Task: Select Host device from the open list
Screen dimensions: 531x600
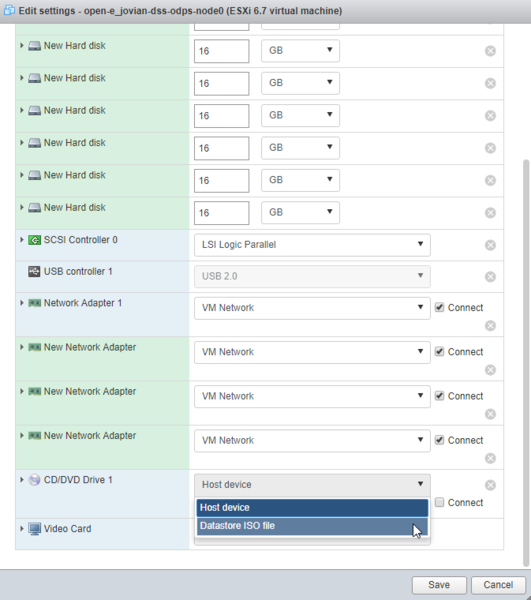Action: [x=312, y=508]
